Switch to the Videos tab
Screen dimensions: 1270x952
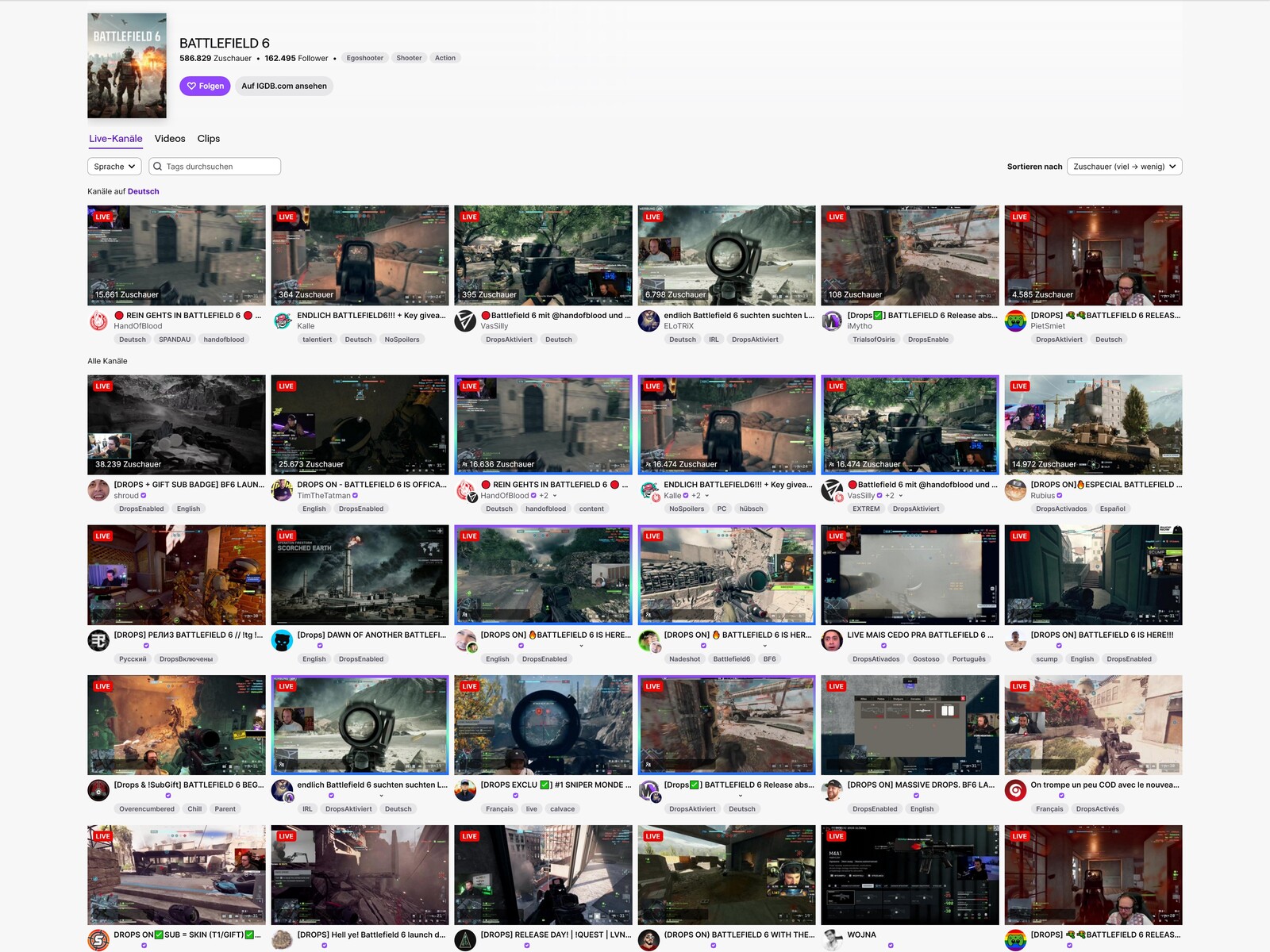click(x=170, y=139)
